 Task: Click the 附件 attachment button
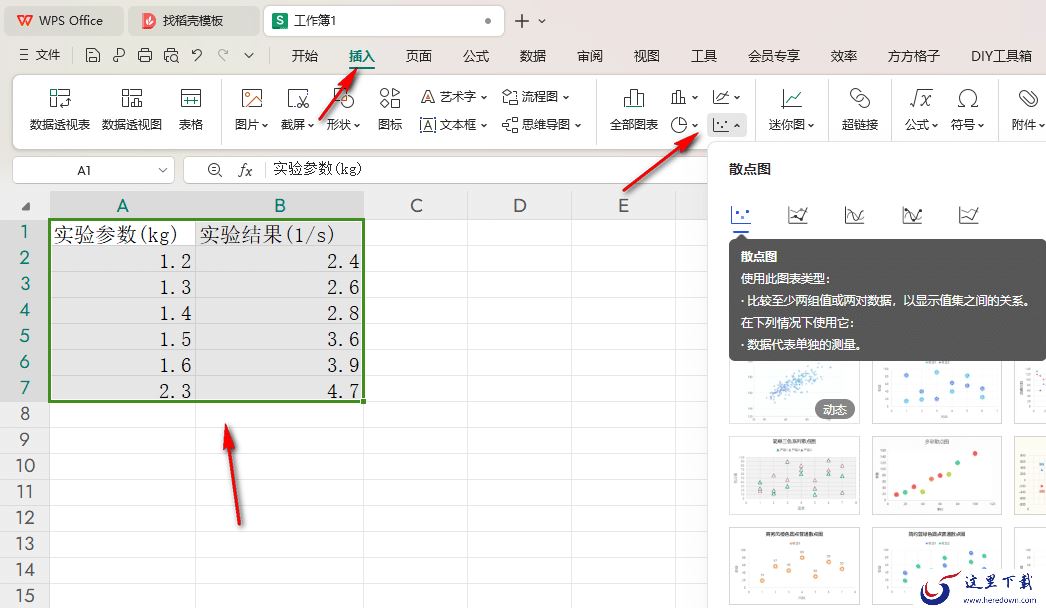[1028, 109]
